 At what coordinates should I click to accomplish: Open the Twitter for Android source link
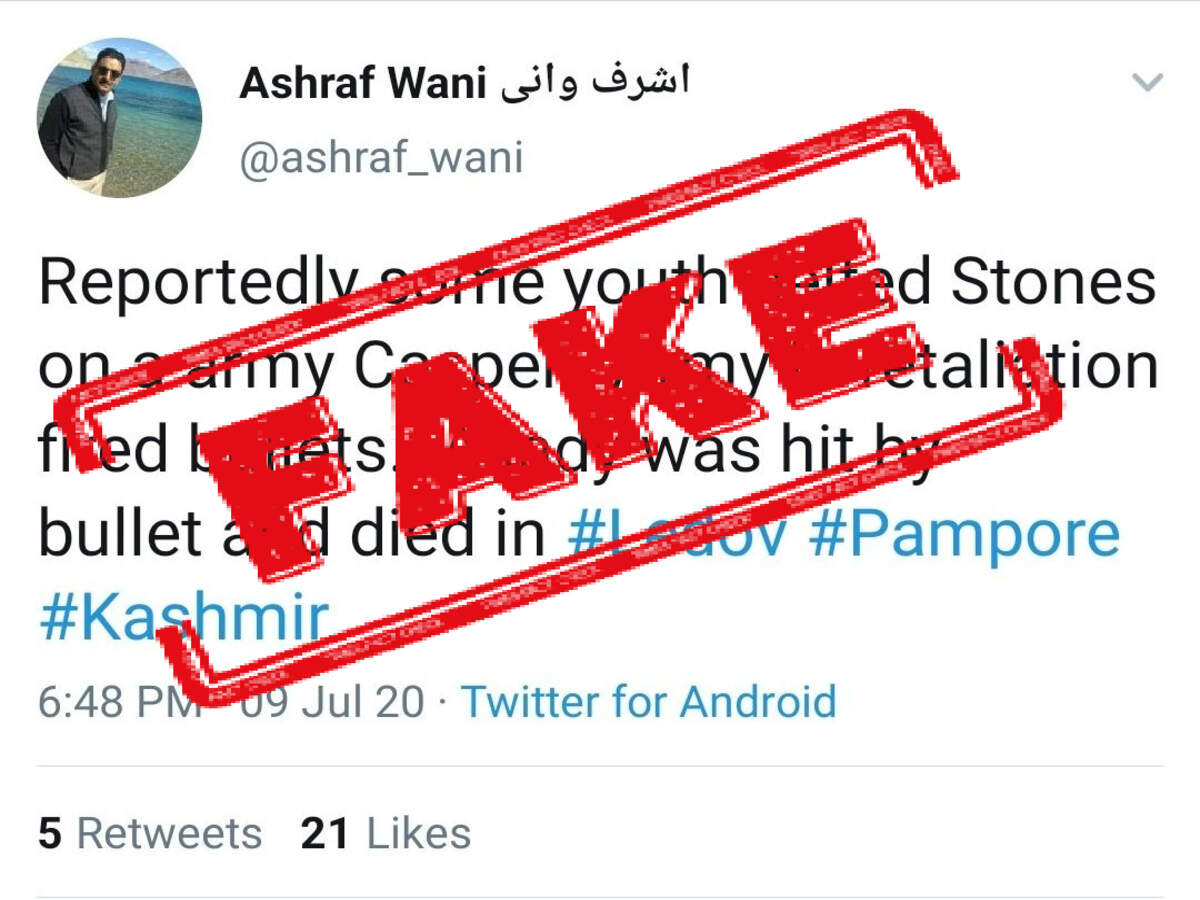648,701
